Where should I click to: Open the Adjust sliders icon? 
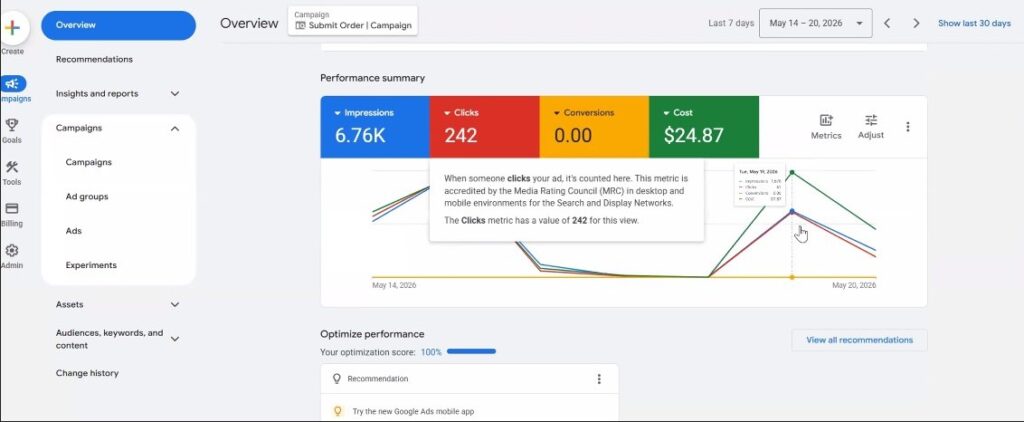pyautogui.click(x=871, y=120)
